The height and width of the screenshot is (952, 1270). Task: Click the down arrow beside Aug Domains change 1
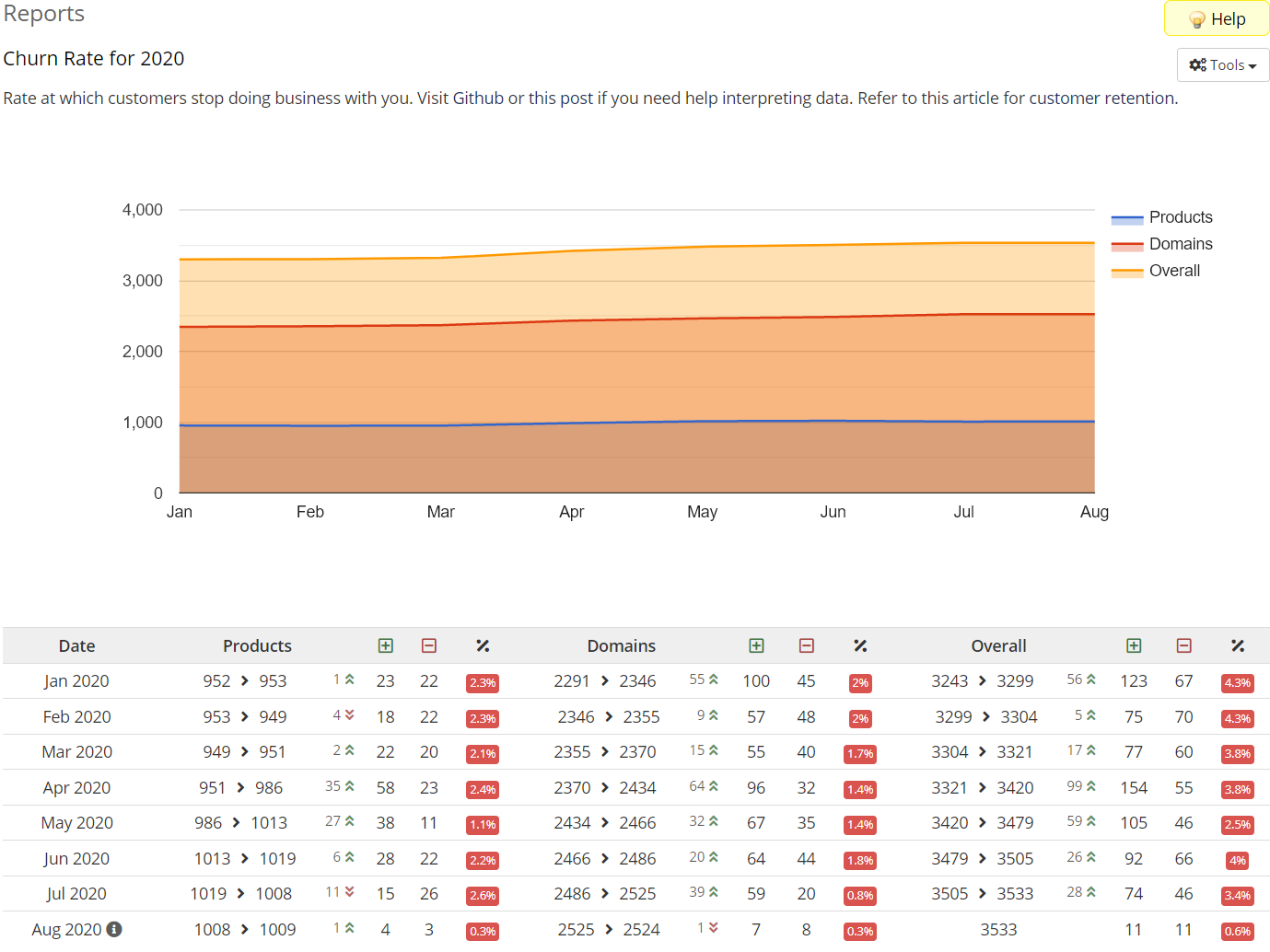pyautogui.click(x=714, y=927)
